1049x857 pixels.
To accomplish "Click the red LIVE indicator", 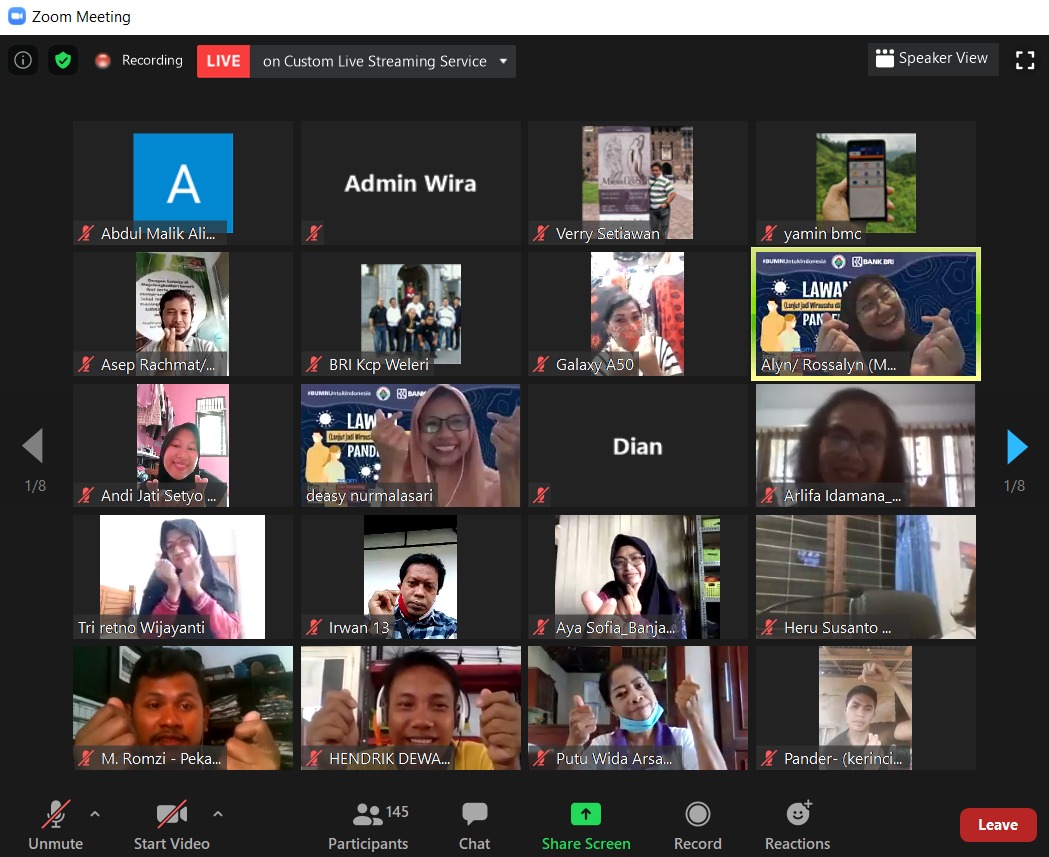I will tap(223, 61).
